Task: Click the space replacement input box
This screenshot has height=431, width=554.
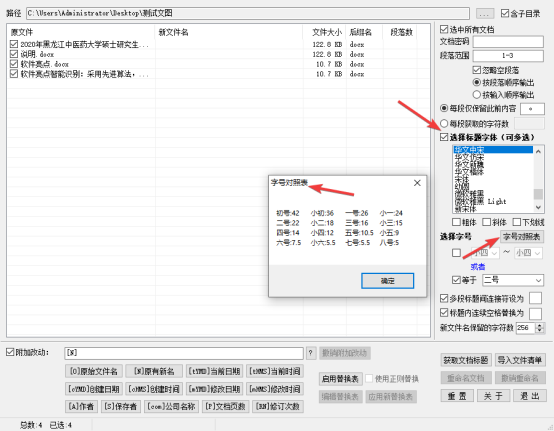Action: pos(536,313)
